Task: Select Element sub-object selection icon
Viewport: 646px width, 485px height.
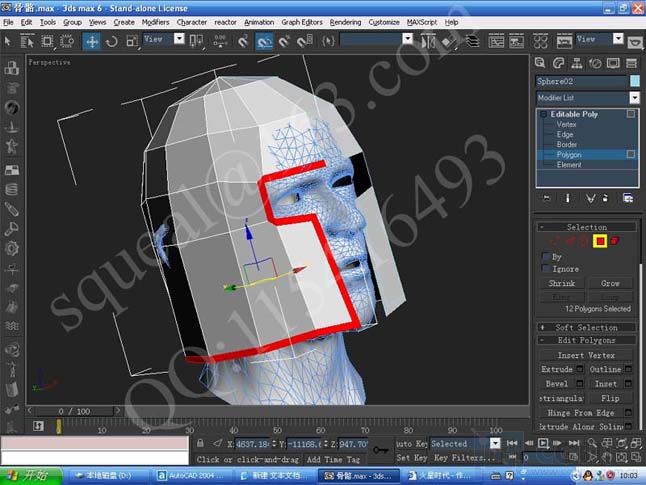Action: [615, 241]
